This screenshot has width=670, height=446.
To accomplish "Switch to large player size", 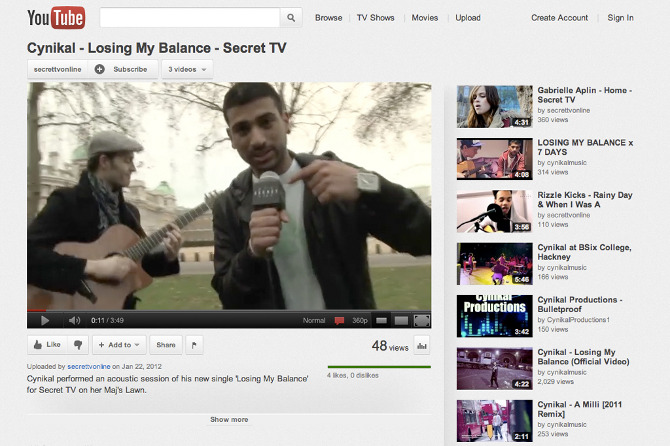I will pos(401,320).
